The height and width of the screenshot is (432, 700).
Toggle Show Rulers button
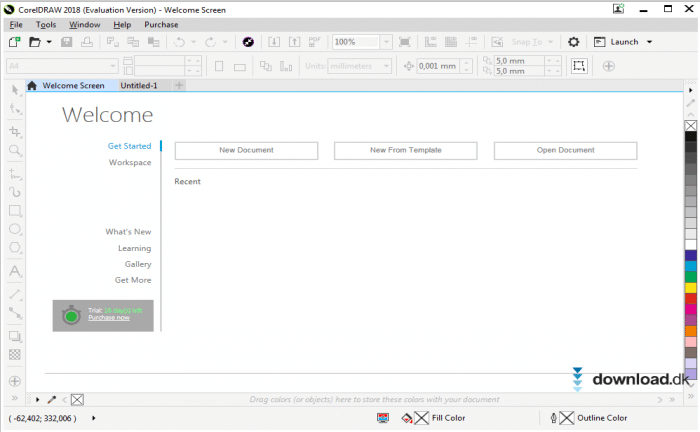(x=430, y=42)
